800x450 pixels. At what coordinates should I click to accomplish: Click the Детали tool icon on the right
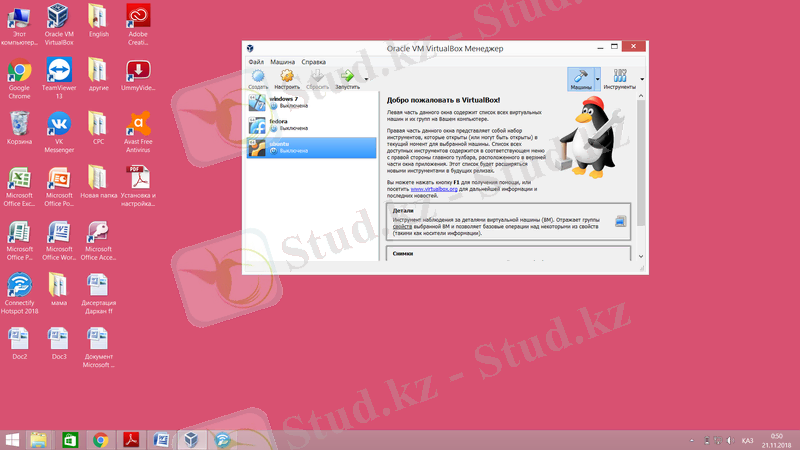(x=620, y=221)
